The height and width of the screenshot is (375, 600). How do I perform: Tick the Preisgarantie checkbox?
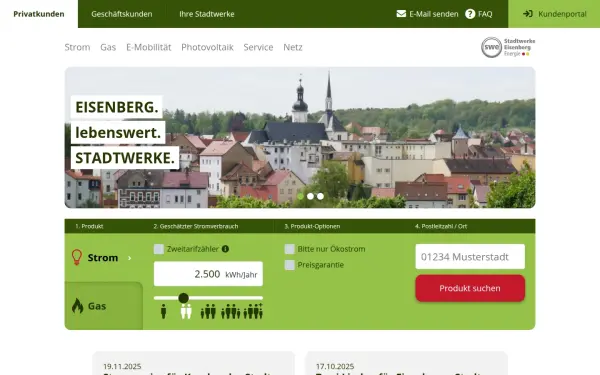point(290,265)
